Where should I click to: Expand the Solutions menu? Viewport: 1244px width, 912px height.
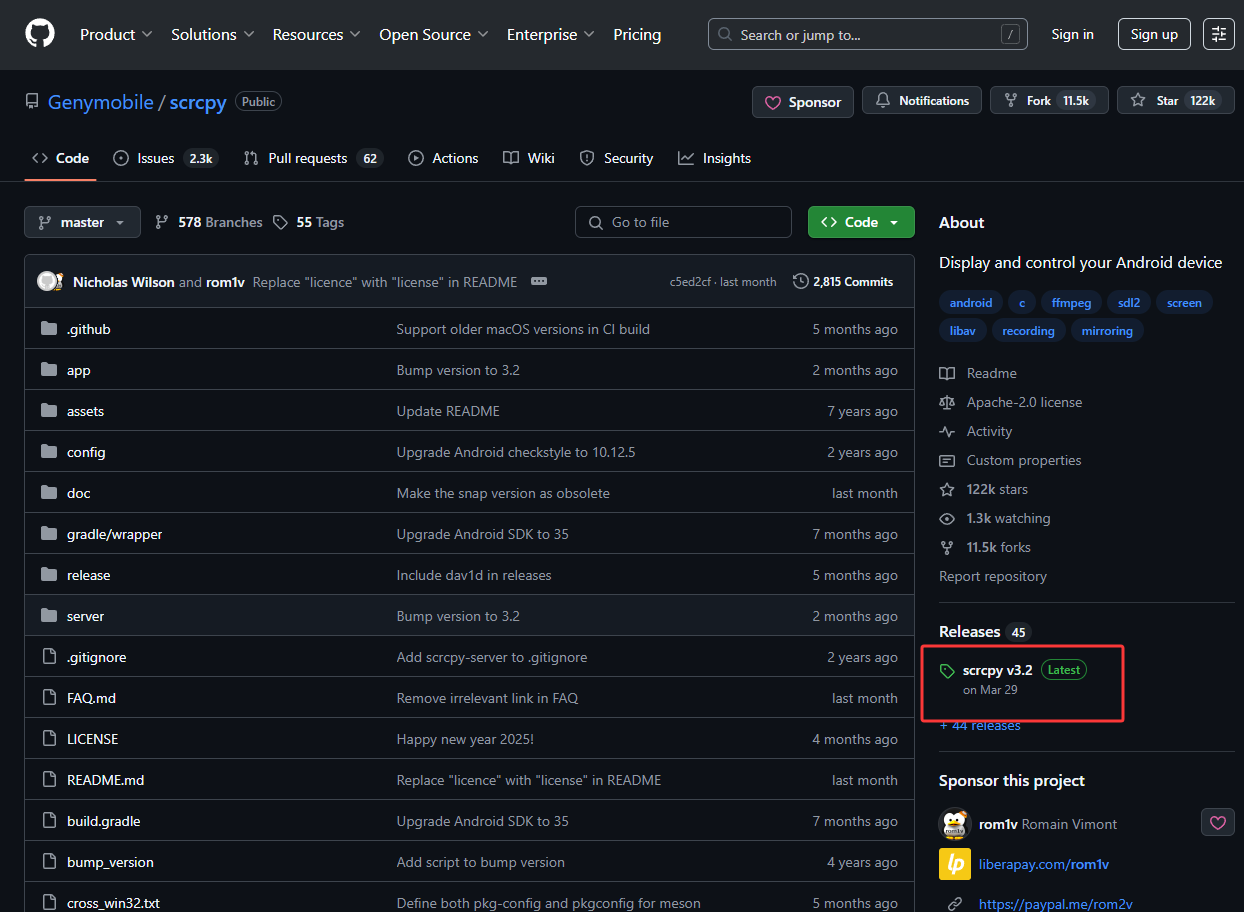click(212, 34)
